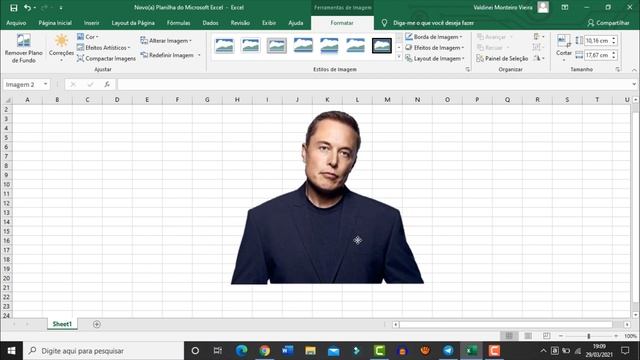640x360 pixels.
Task: Open the Cor color options
Action: coord(88,37)
